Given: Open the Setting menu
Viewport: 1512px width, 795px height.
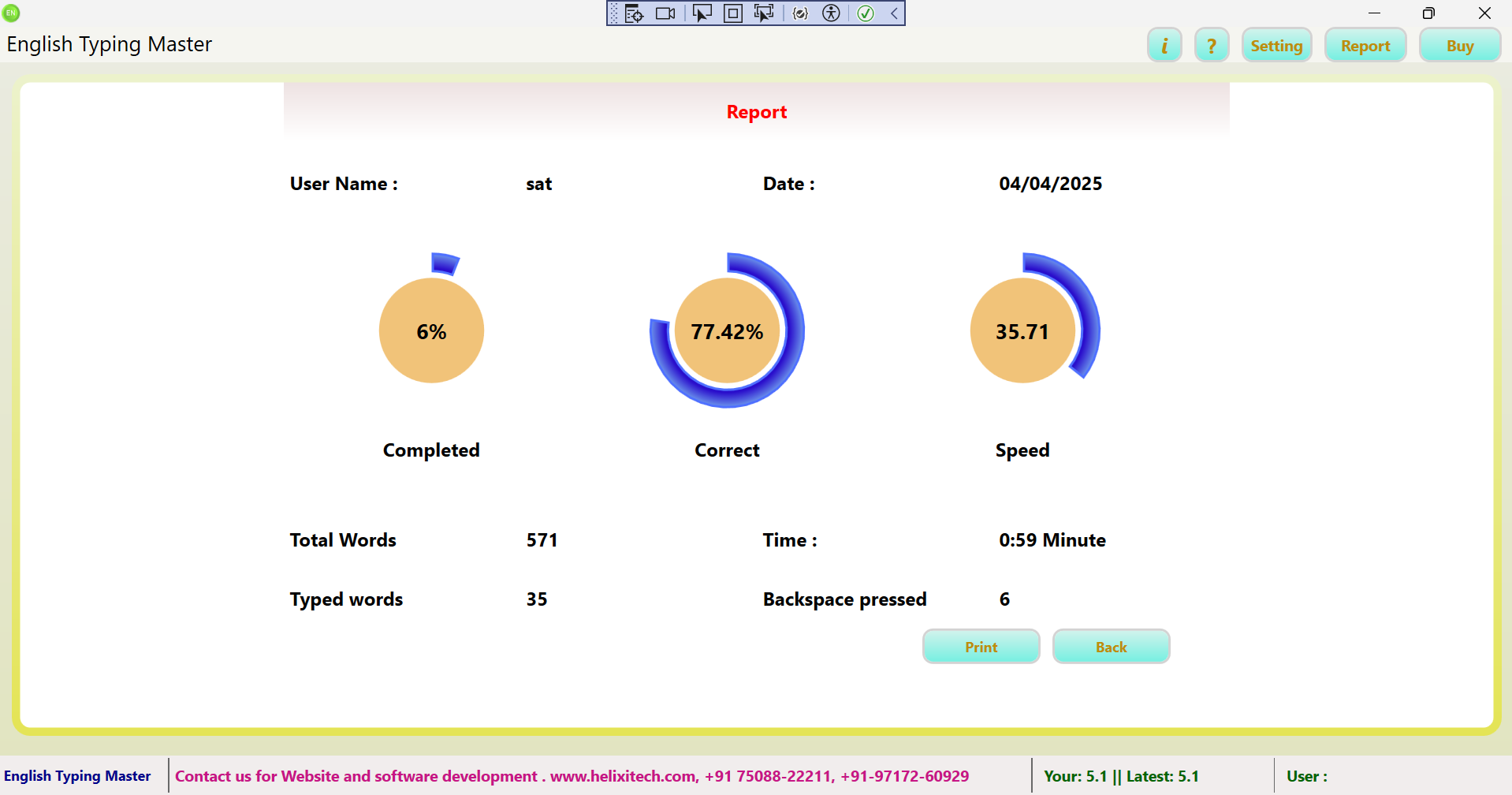Looking at the screenshot, I should [1276, 46].
